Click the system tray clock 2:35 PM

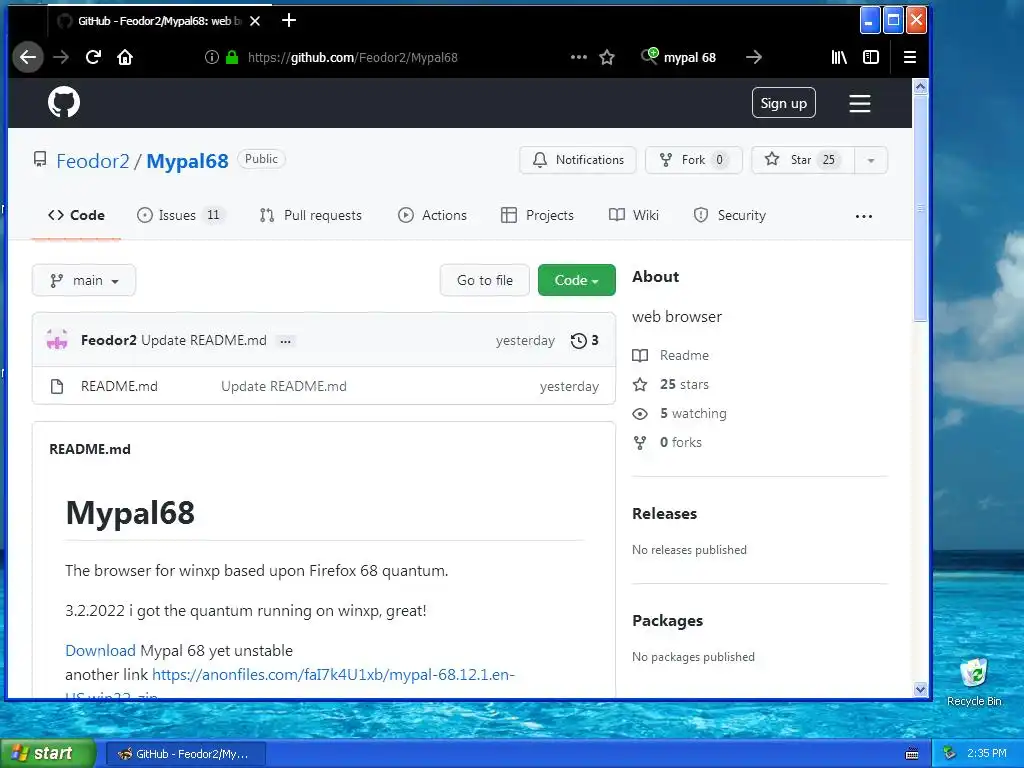pyautogui.click(x=987, y=754)
